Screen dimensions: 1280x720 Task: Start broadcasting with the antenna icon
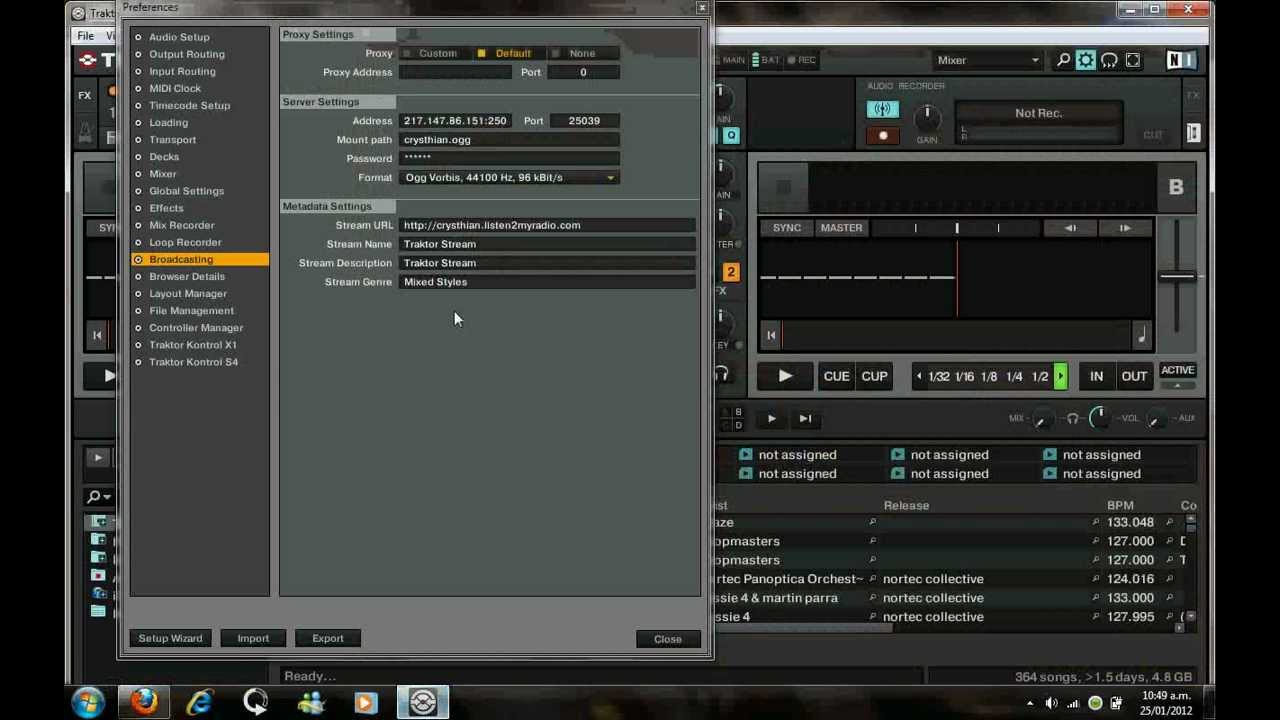point(882,110)
